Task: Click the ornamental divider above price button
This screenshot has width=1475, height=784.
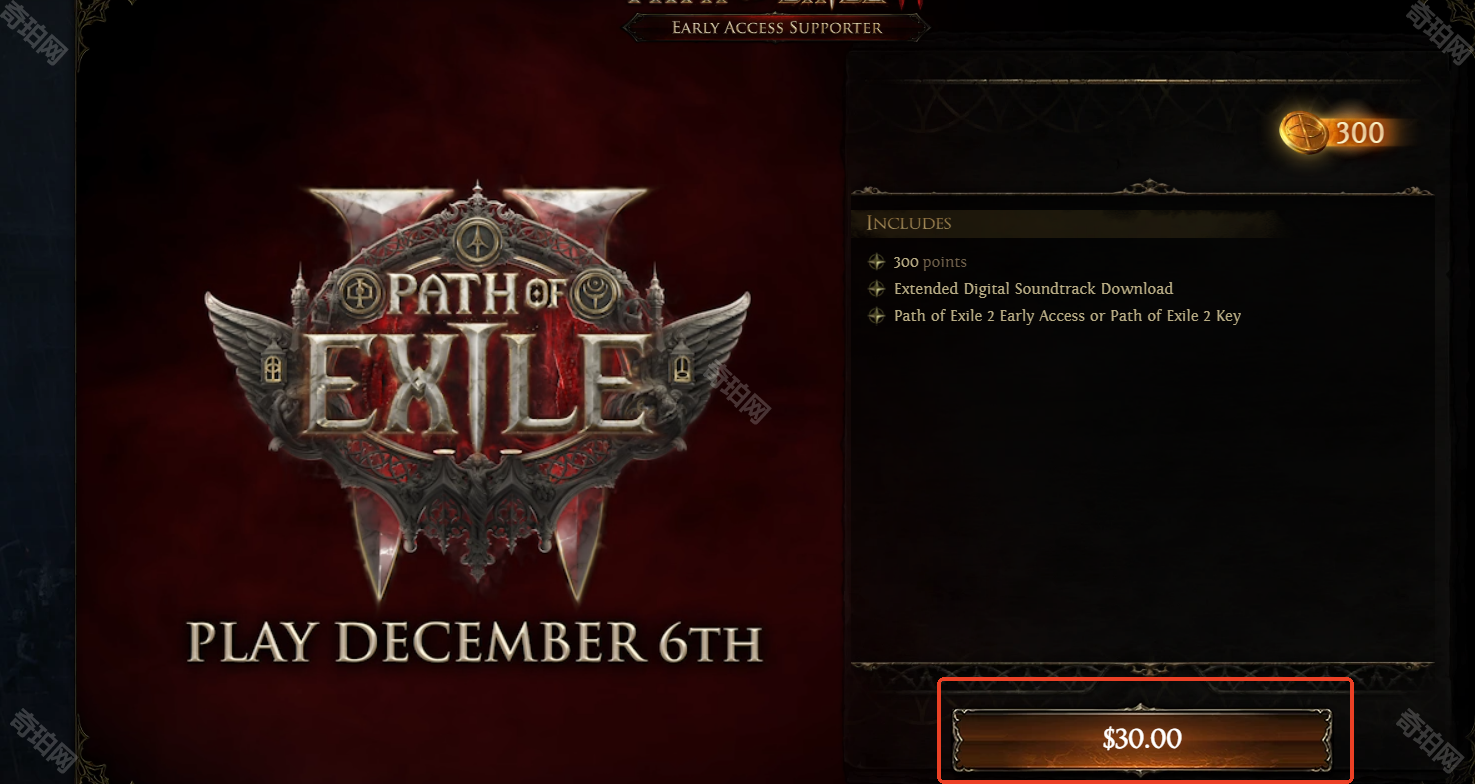Action: 1142,666
